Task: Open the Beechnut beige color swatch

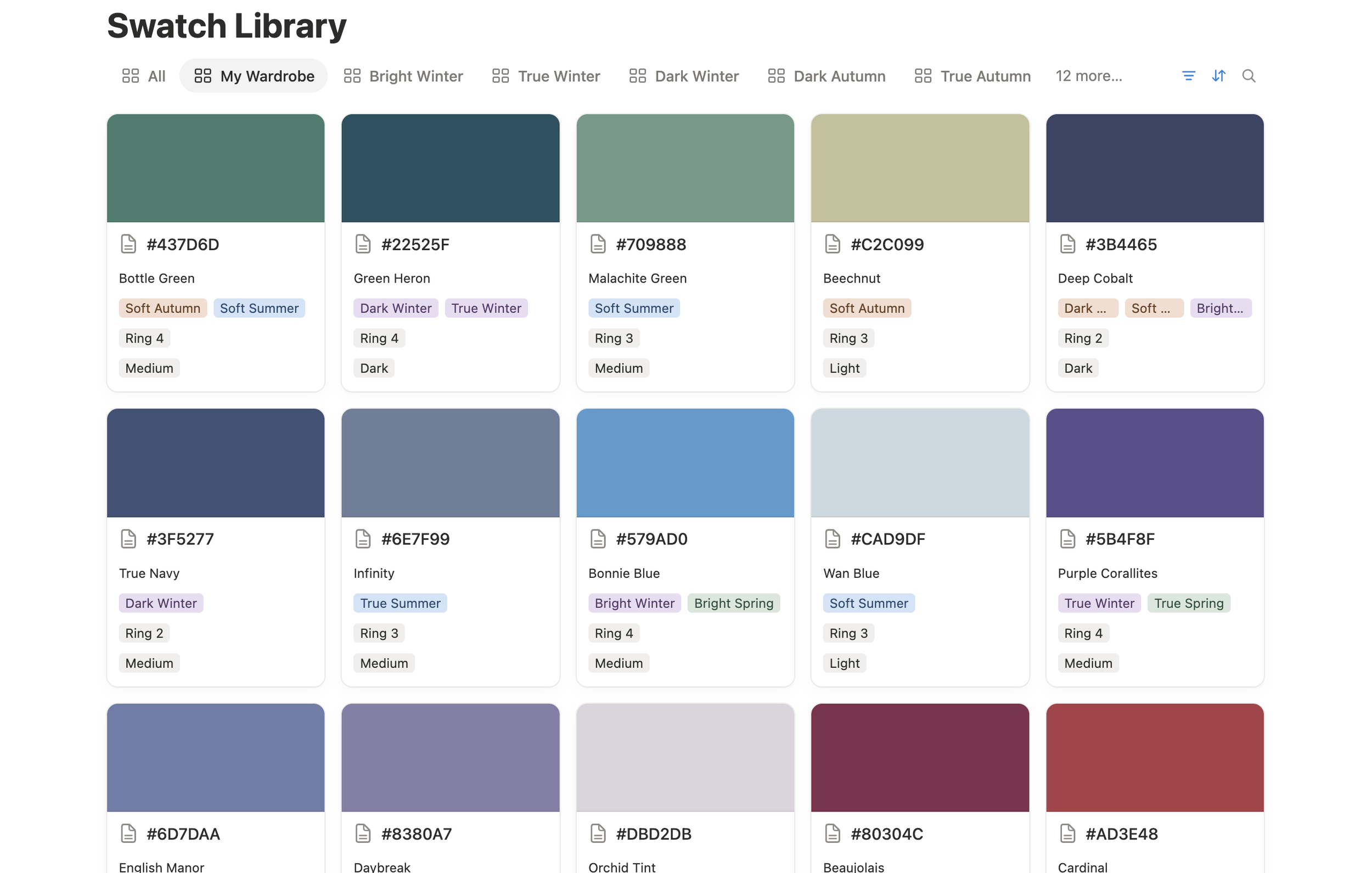Action: pyautogui.click(x=920, y=168)
